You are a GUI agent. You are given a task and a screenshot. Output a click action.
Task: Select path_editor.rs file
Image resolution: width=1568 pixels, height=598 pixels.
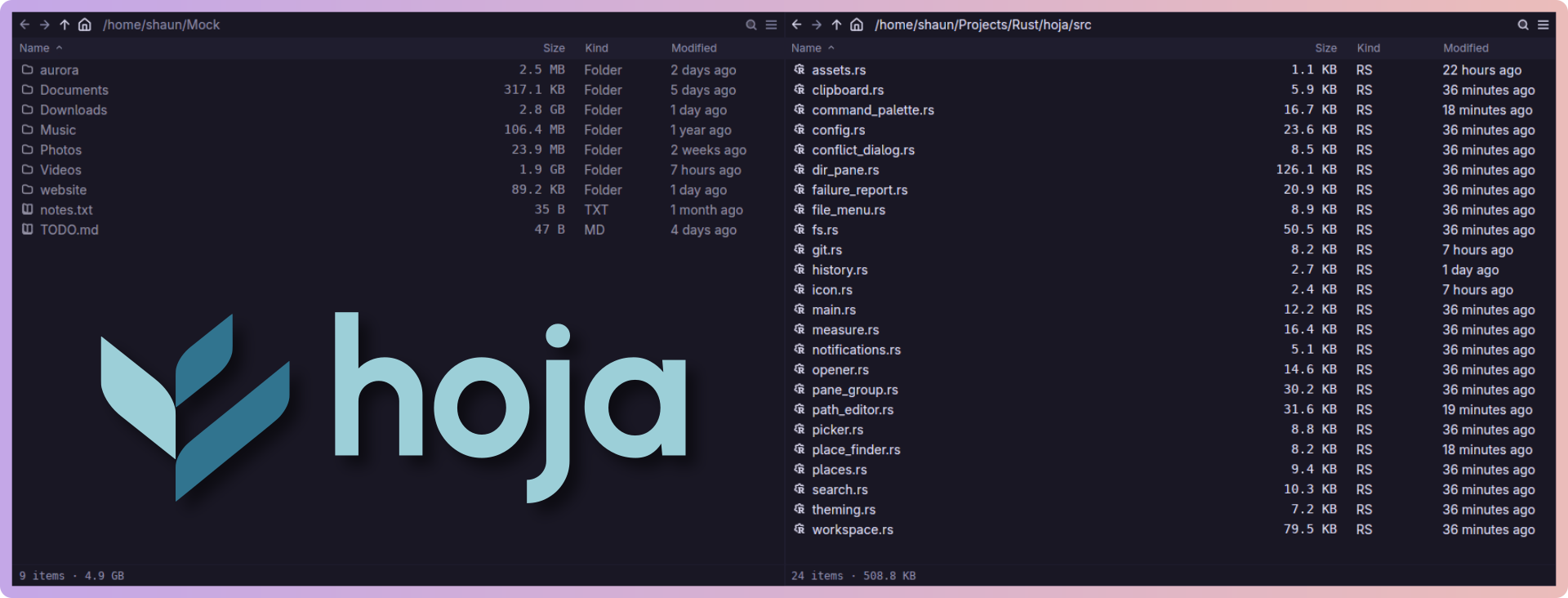click(1170, 409)
